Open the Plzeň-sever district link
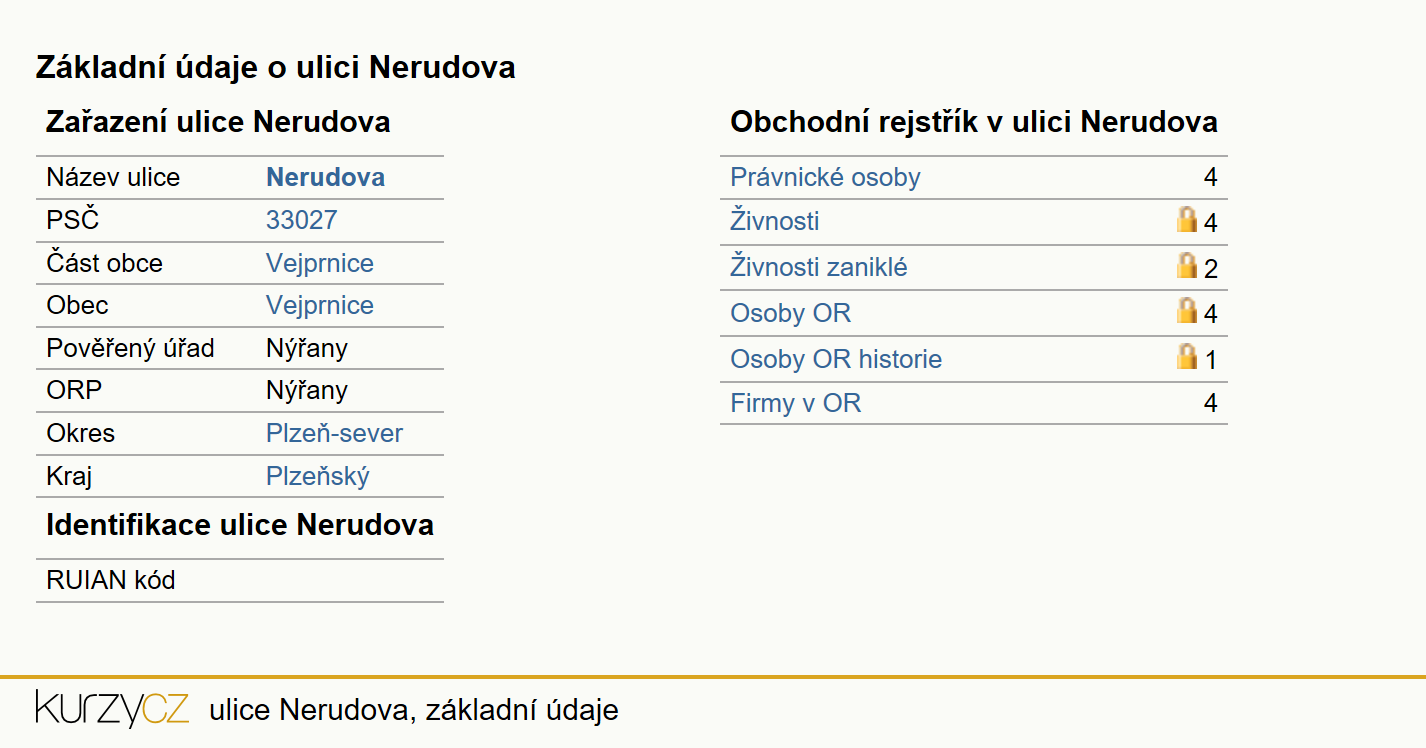This screenshot has height=748, width=1426. (x=334, y=433)
